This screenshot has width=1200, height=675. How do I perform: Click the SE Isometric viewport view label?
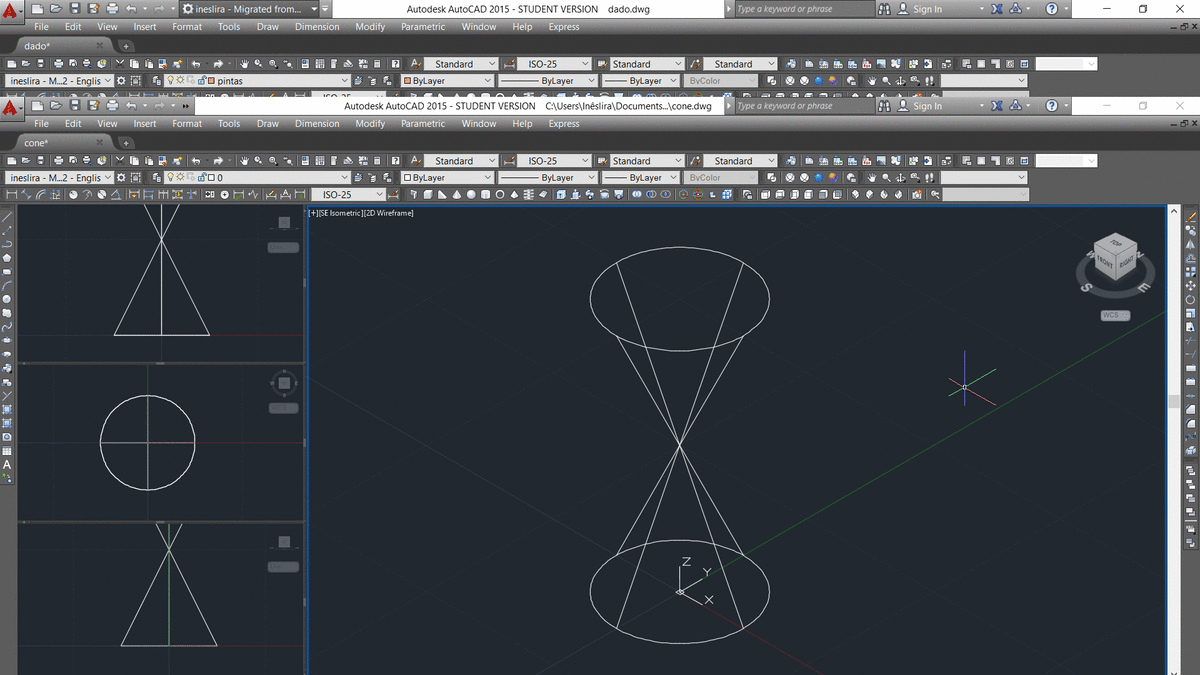pos(341,213)
